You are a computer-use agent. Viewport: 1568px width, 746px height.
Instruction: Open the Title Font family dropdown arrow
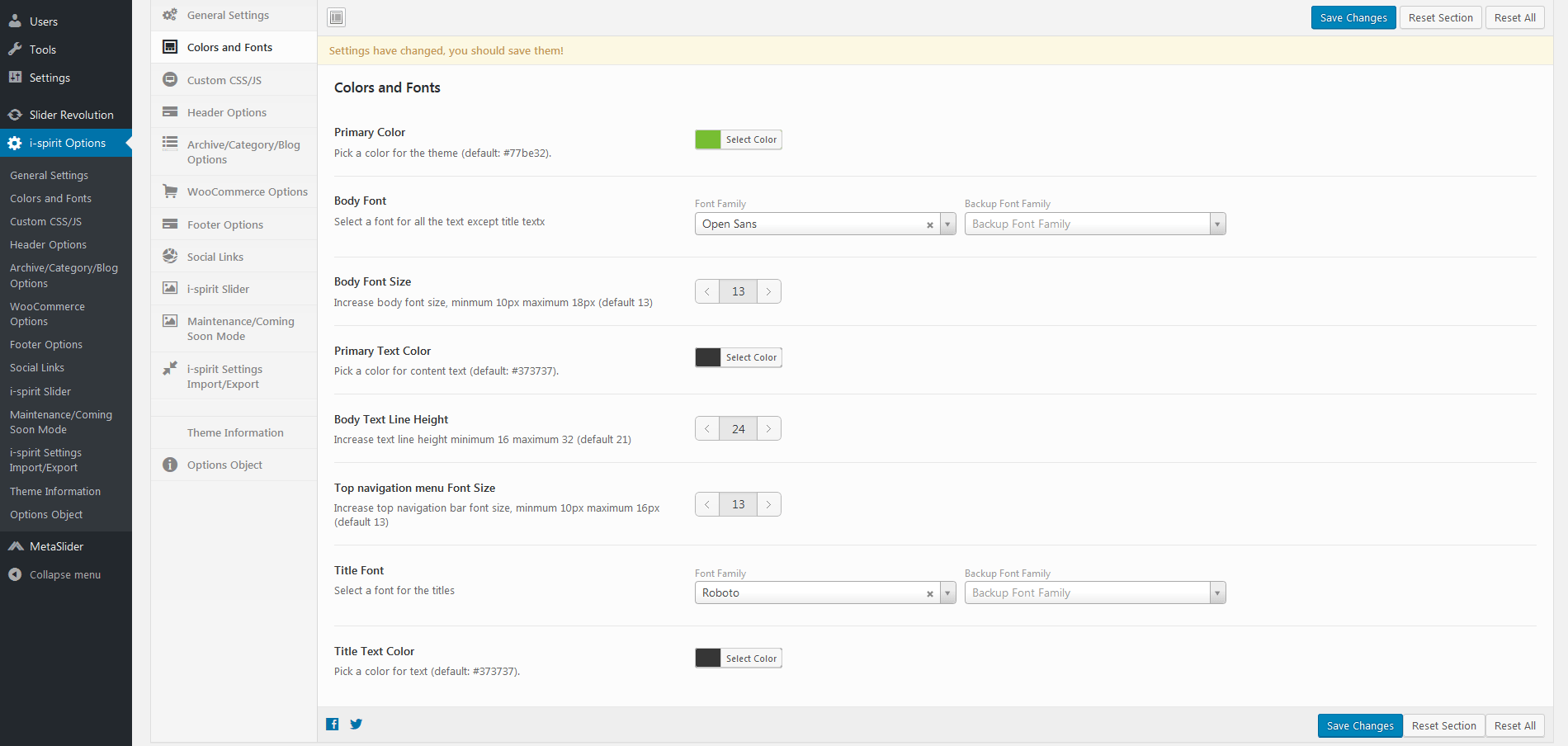click(947, 593)
